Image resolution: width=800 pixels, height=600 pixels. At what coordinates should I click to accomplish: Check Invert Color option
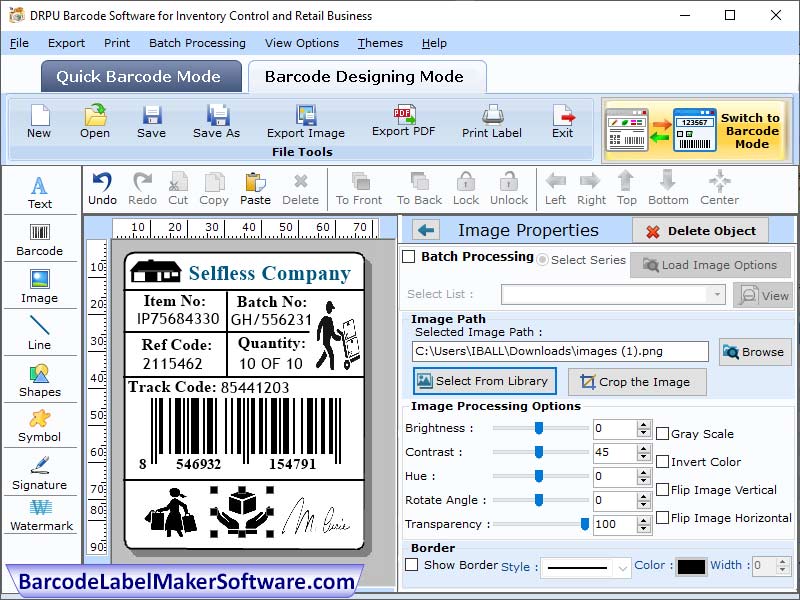tap(662, 462)
